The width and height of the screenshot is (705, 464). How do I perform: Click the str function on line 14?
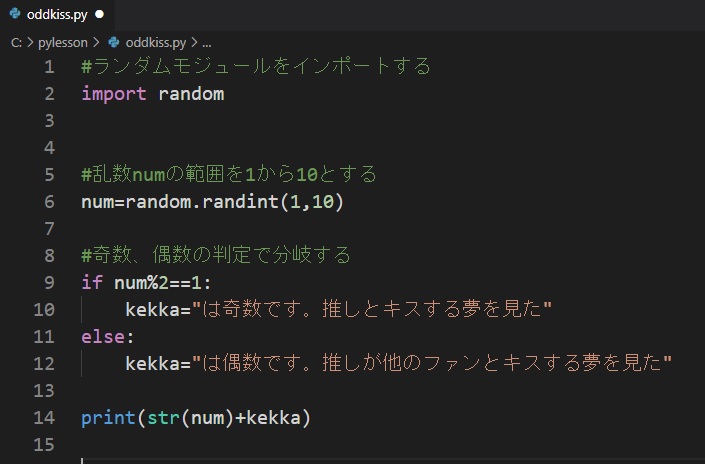(x=164, y=418)
